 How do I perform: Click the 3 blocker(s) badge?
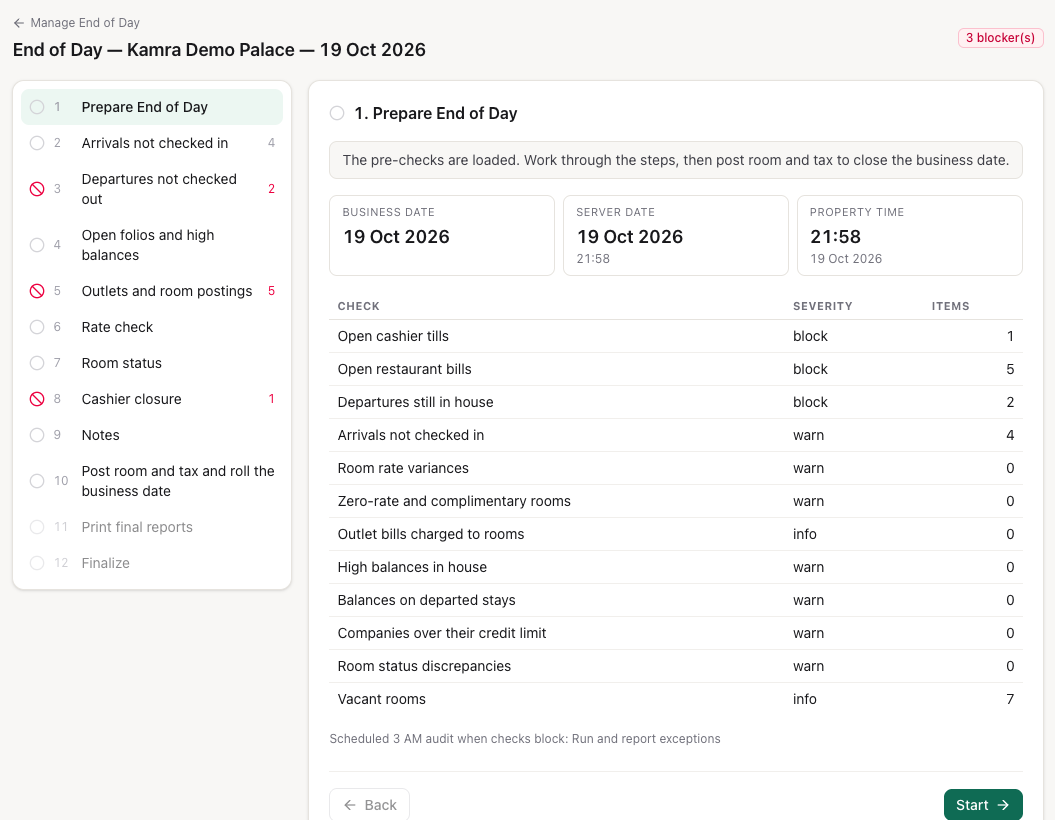[x=1001, y=38]
